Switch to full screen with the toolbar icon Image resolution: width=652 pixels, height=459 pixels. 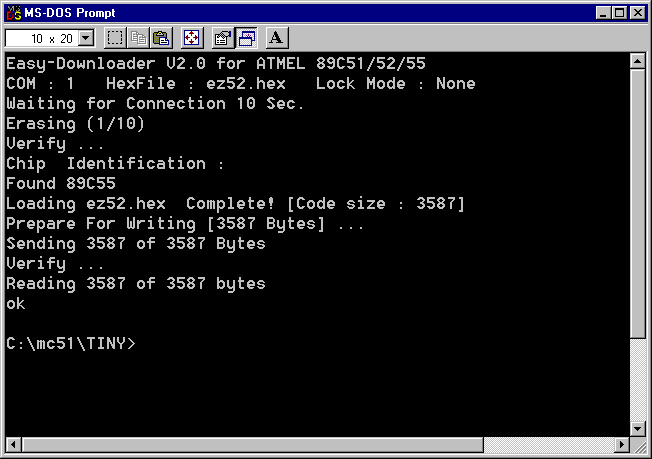pos(191,38)
